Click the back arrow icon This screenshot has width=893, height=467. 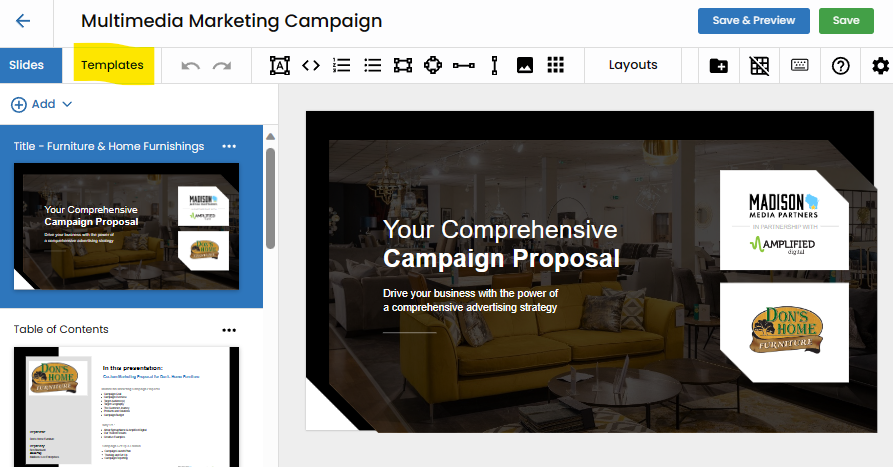coord(23,21)
